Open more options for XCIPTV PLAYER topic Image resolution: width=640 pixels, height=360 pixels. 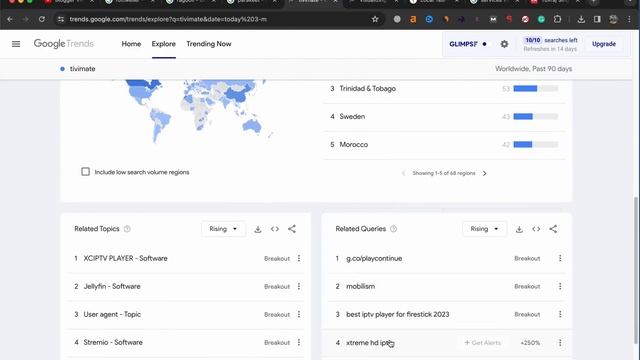(x=299, y=258)
